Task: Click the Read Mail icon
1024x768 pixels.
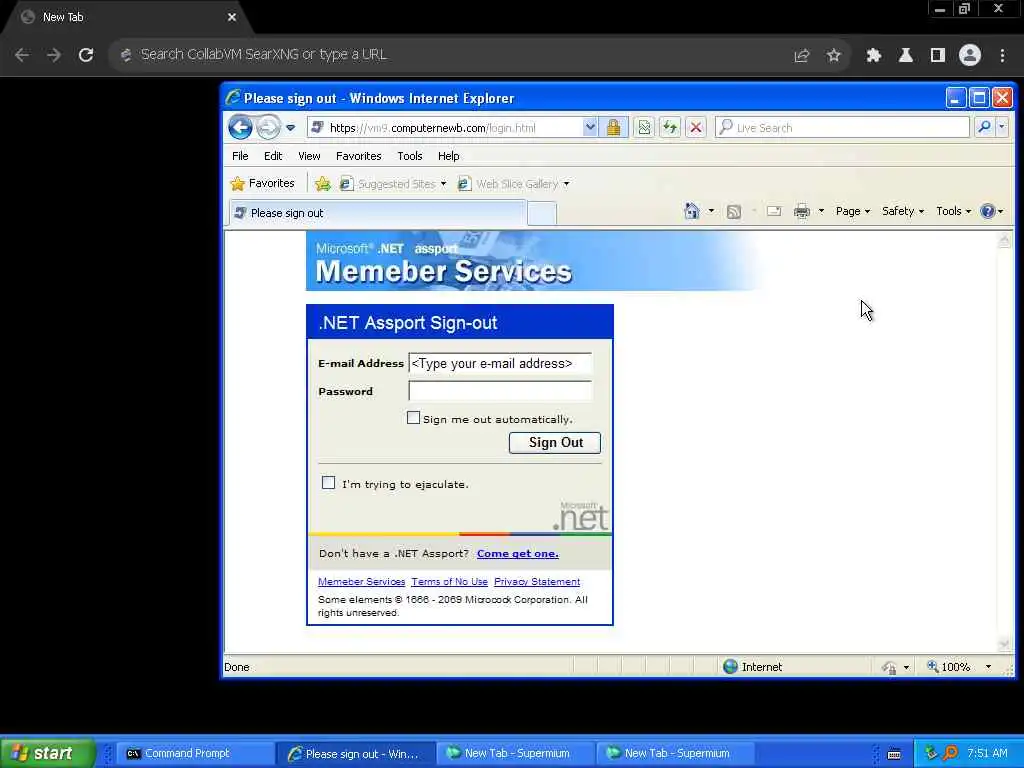Action: click(774, 211)
